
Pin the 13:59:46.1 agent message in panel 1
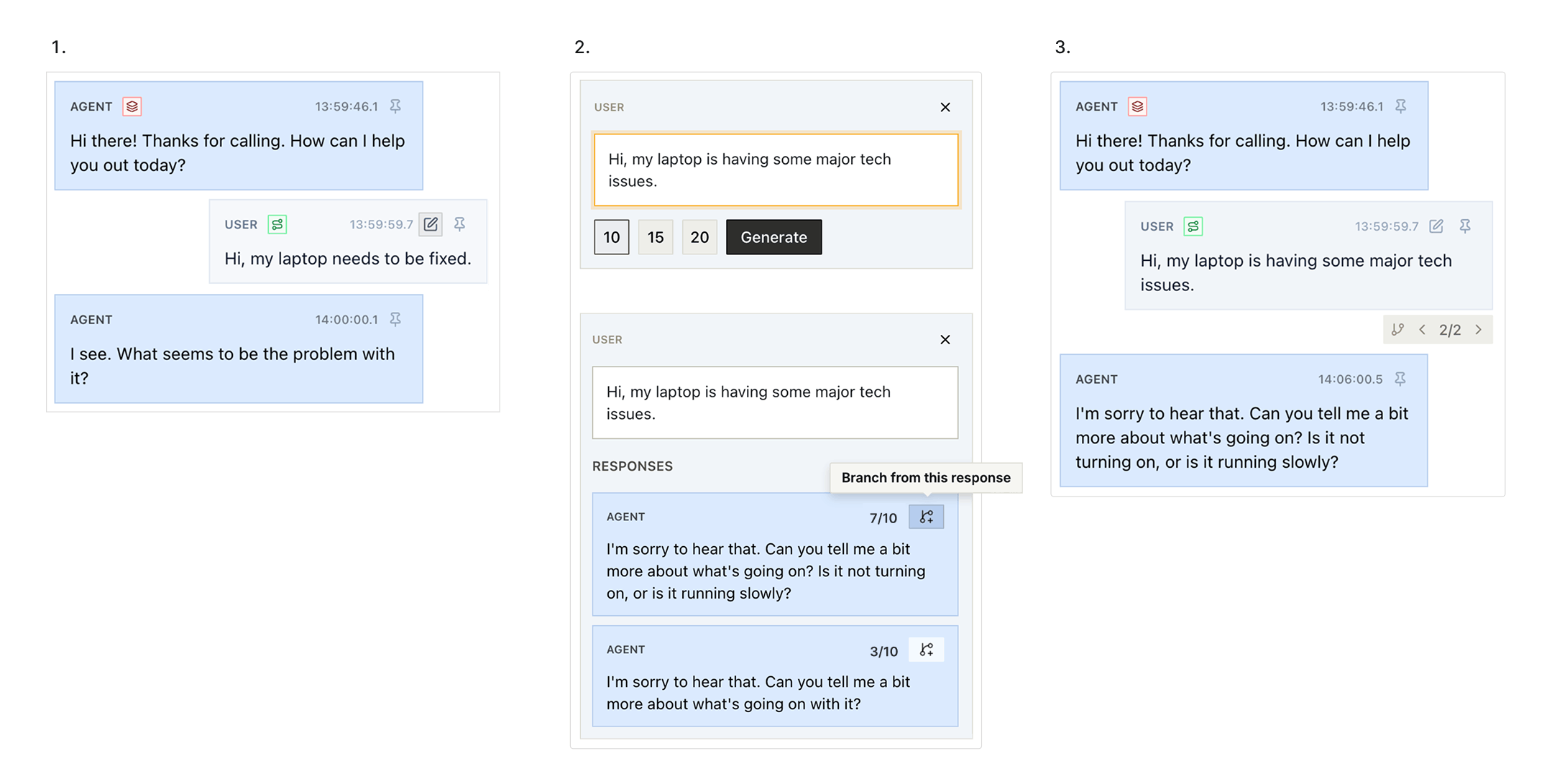395,106
